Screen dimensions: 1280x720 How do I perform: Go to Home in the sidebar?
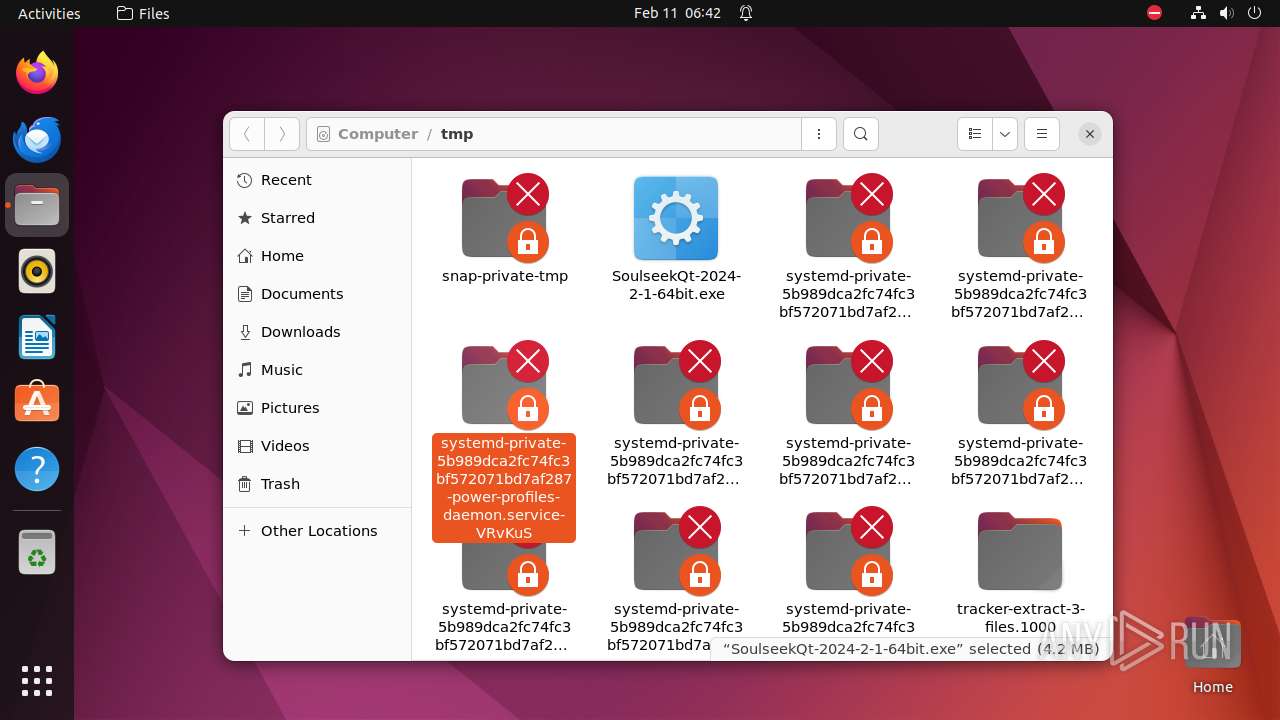pos(317,256)
